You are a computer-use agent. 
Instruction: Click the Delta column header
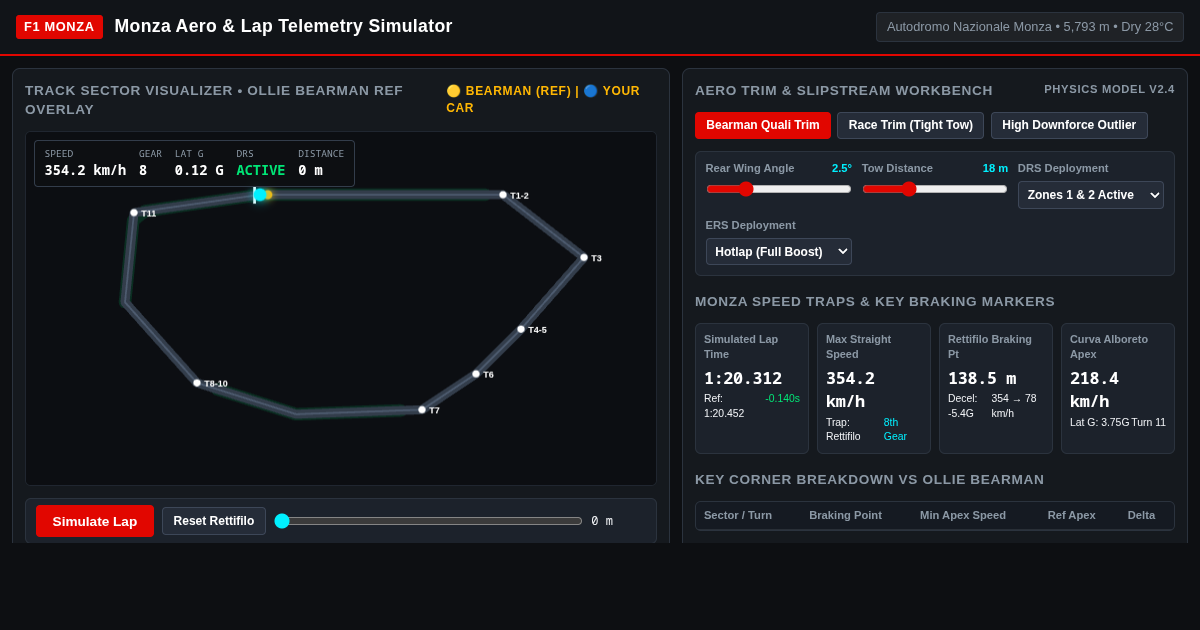click(1141, 515)
